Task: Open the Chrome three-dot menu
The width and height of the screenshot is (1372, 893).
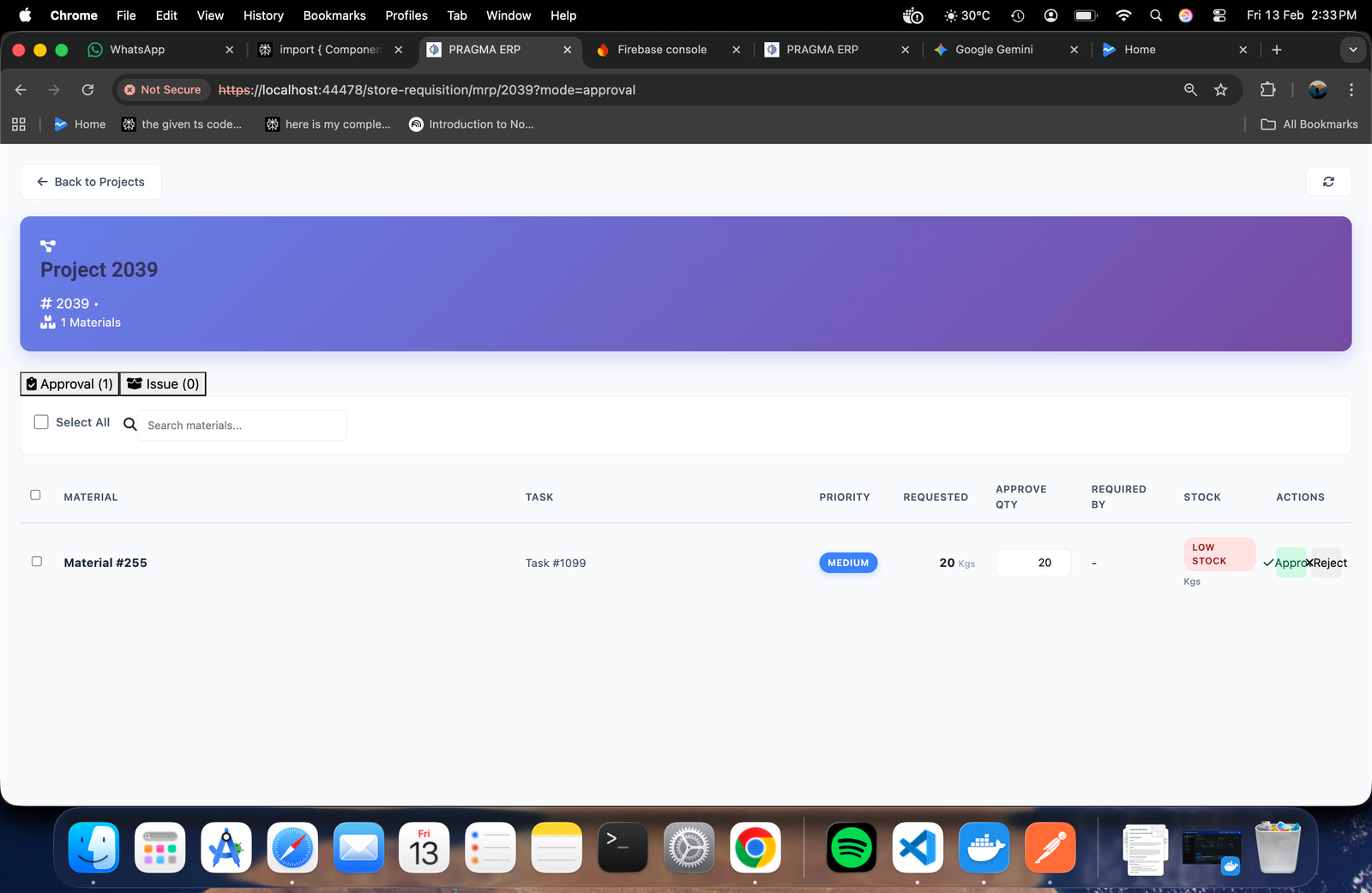Action: [x=1351, y=90]
